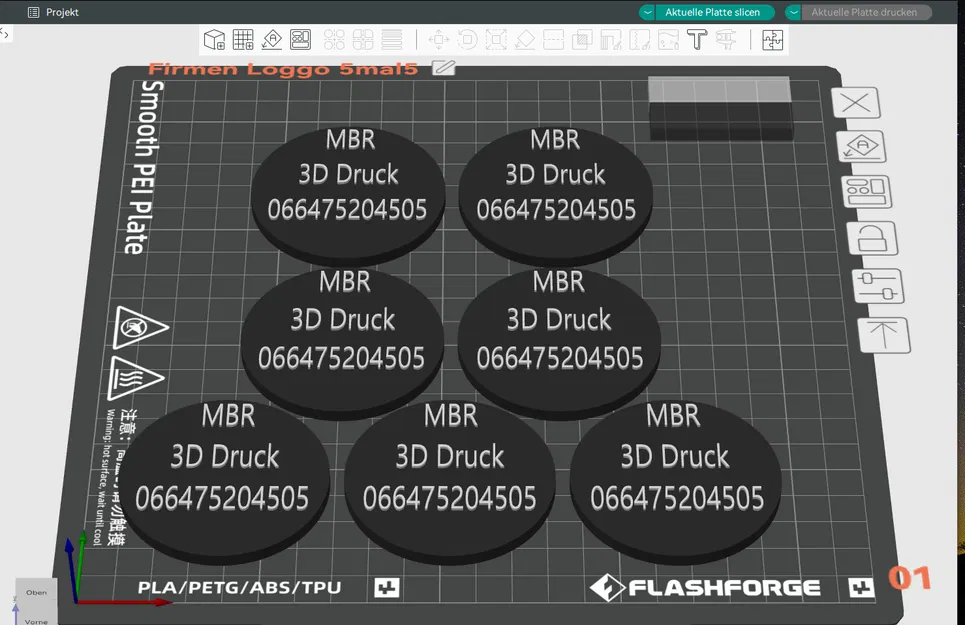Viewport: 965px width, 625px height.
Task: Rename project via the pencil edit icon
Action: [443, 68]
